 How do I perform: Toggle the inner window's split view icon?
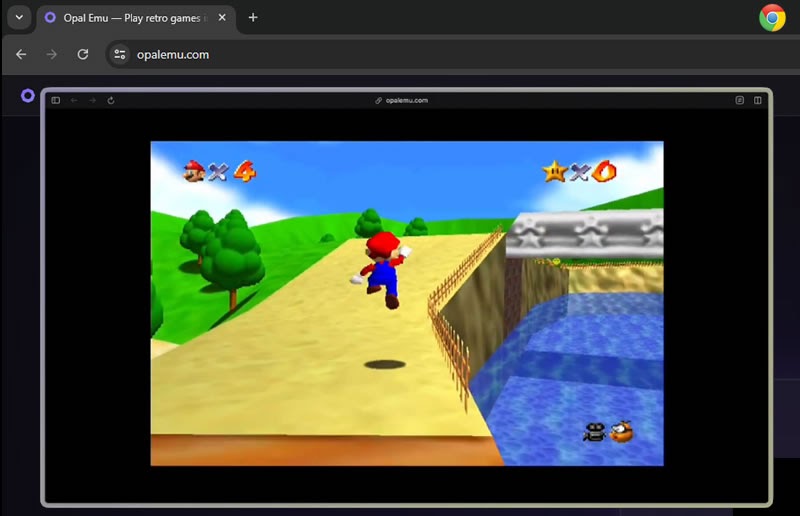[x=758, y=101]
